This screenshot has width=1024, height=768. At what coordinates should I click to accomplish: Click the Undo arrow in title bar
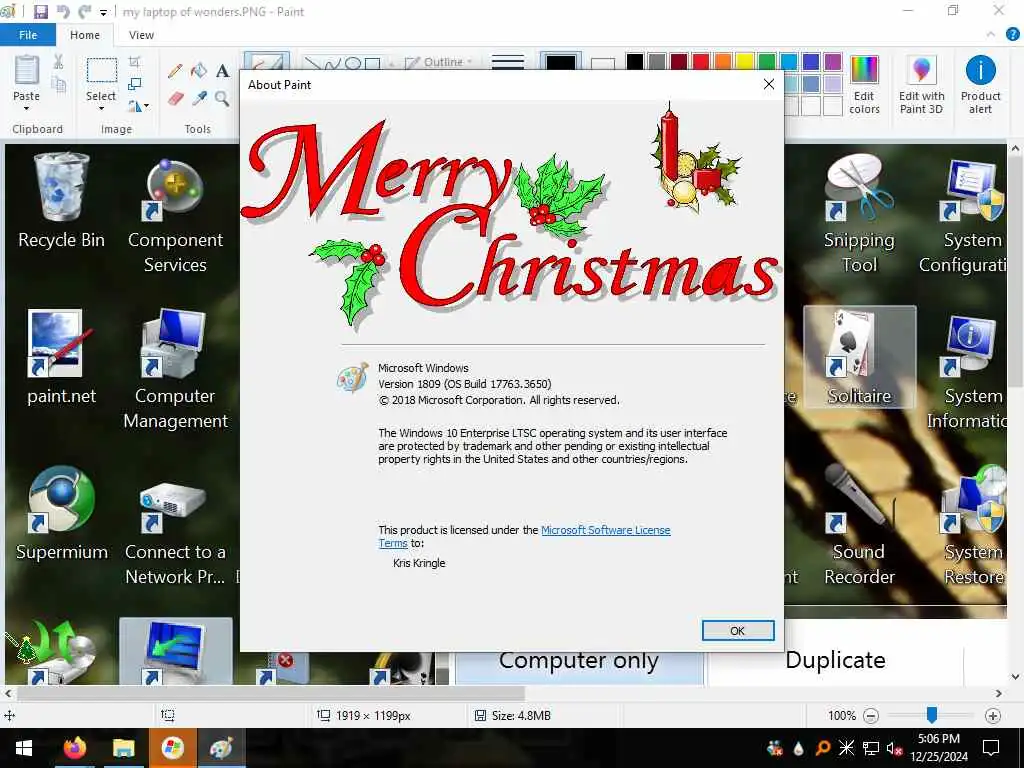[63, 12]
